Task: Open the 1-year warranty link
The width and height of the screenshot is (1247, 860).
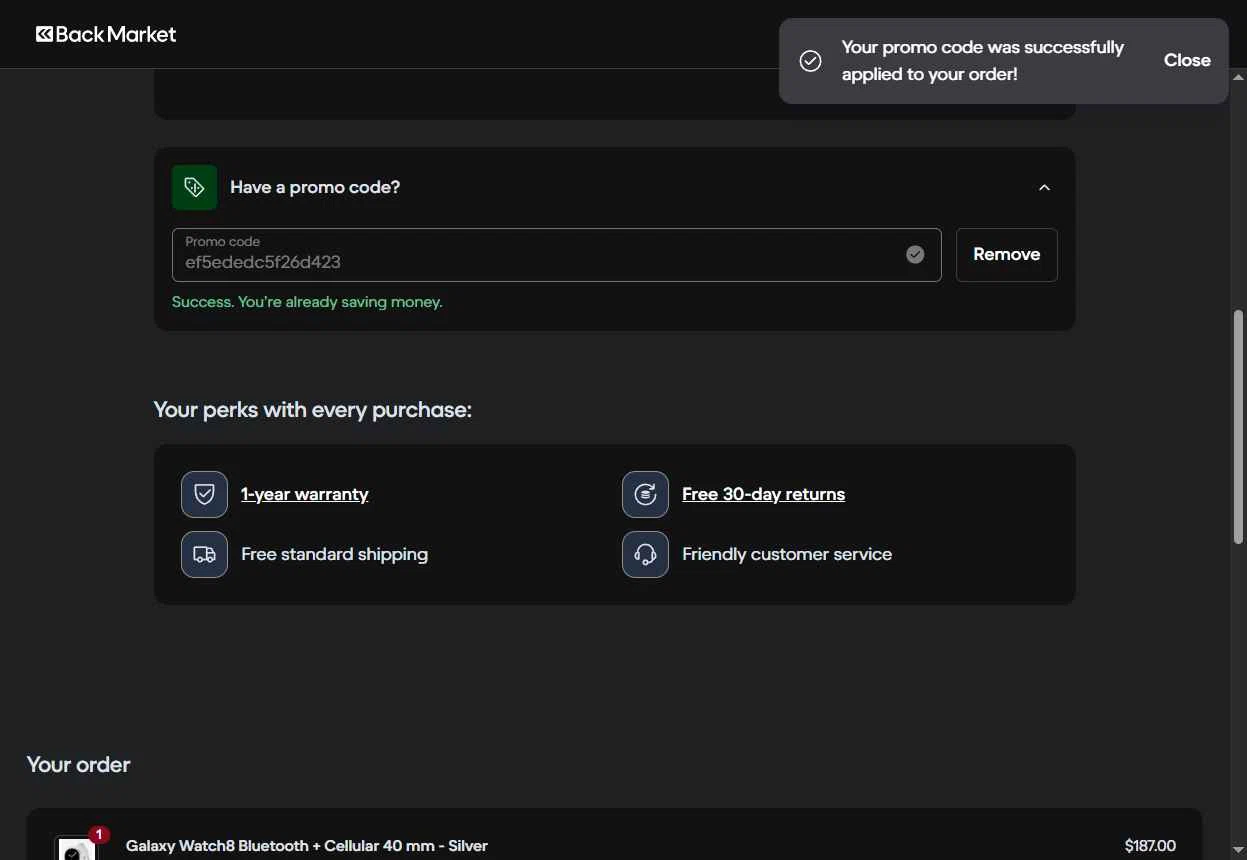Action: coord(305,494)
